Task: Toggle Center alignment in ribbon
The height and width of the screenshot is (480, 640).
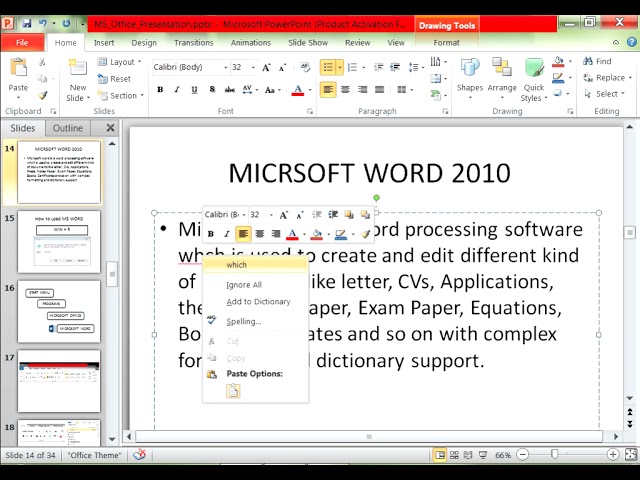Action: coord(345,89)
